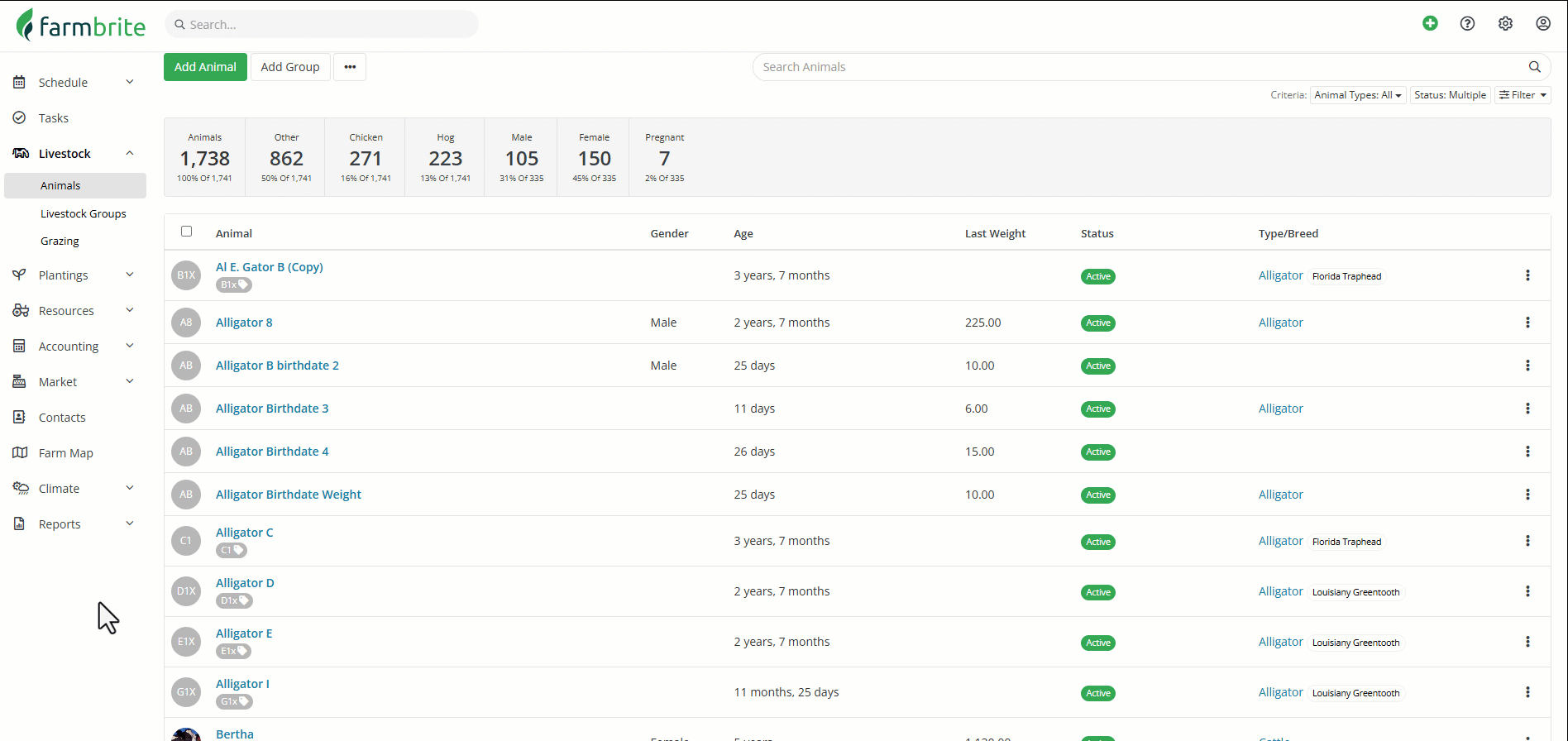Click the Hog 223 summary card

pos(446,157)
